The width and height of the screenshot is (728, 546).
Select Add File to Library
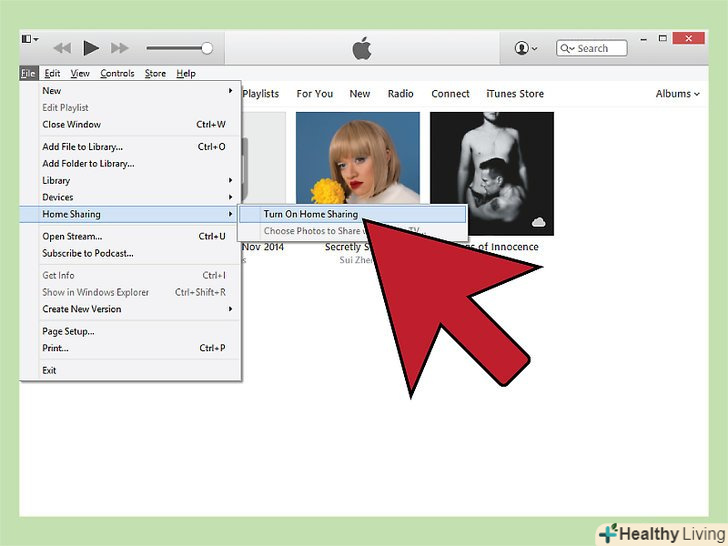pyautogui.click(x=130, y=147)
